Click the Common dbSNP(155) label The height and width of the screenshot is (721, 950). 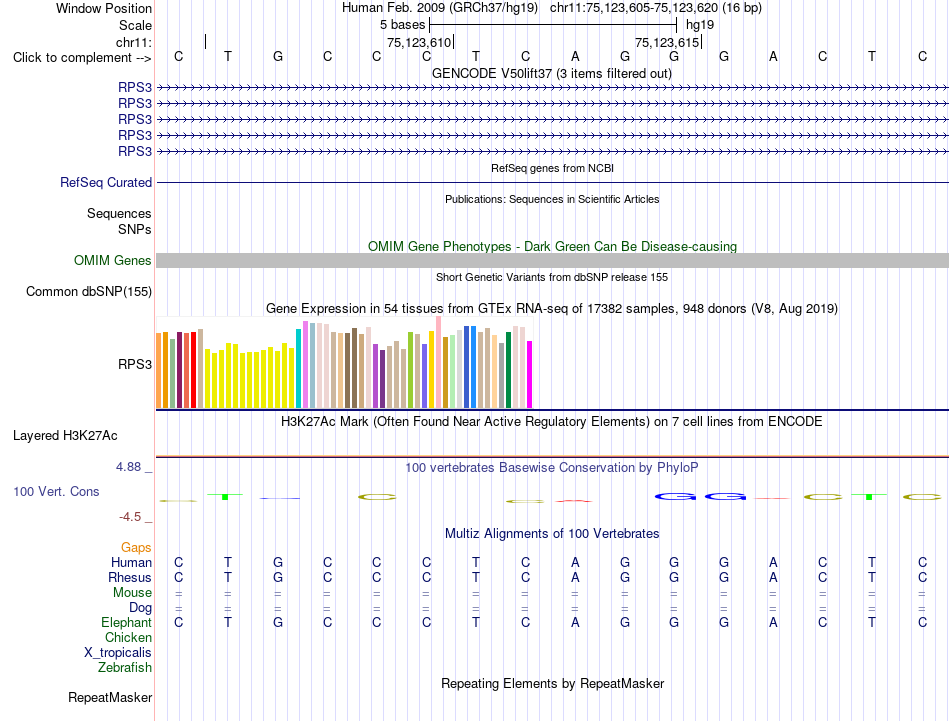(88, 291)
